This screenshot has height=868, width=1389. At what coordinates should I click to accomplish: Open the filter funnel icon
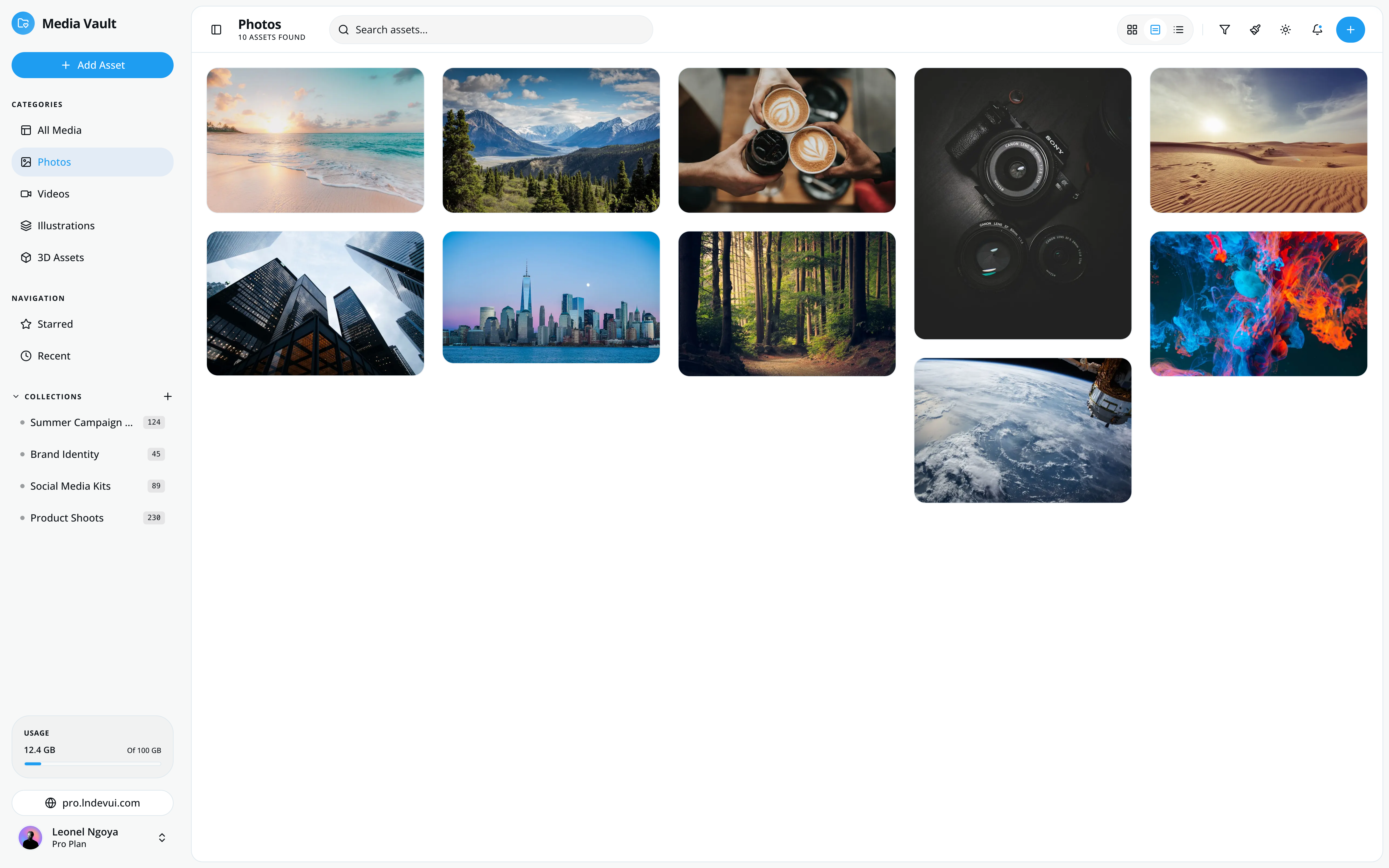1224,30
